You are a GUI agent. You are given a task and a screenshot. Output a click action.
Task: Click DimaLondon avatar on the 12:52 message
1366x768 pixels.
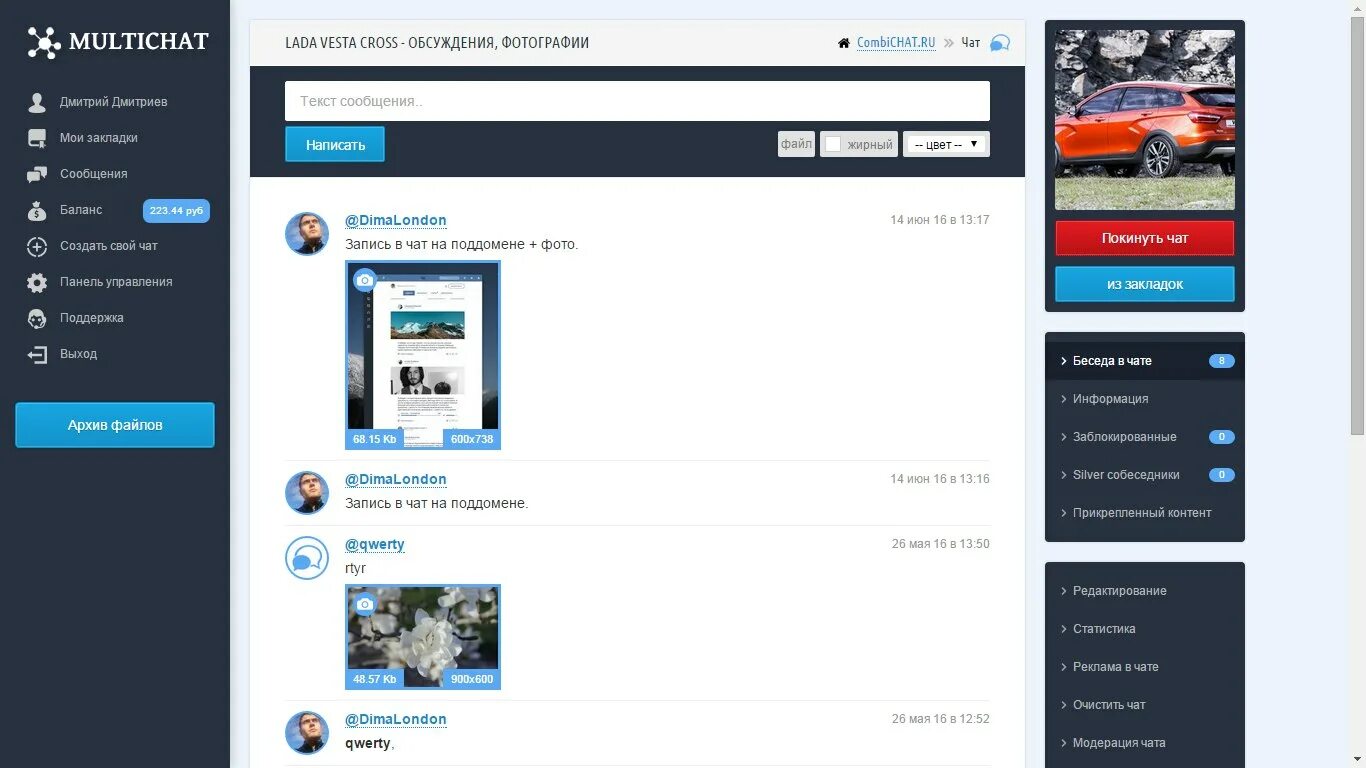click(307, 732)
